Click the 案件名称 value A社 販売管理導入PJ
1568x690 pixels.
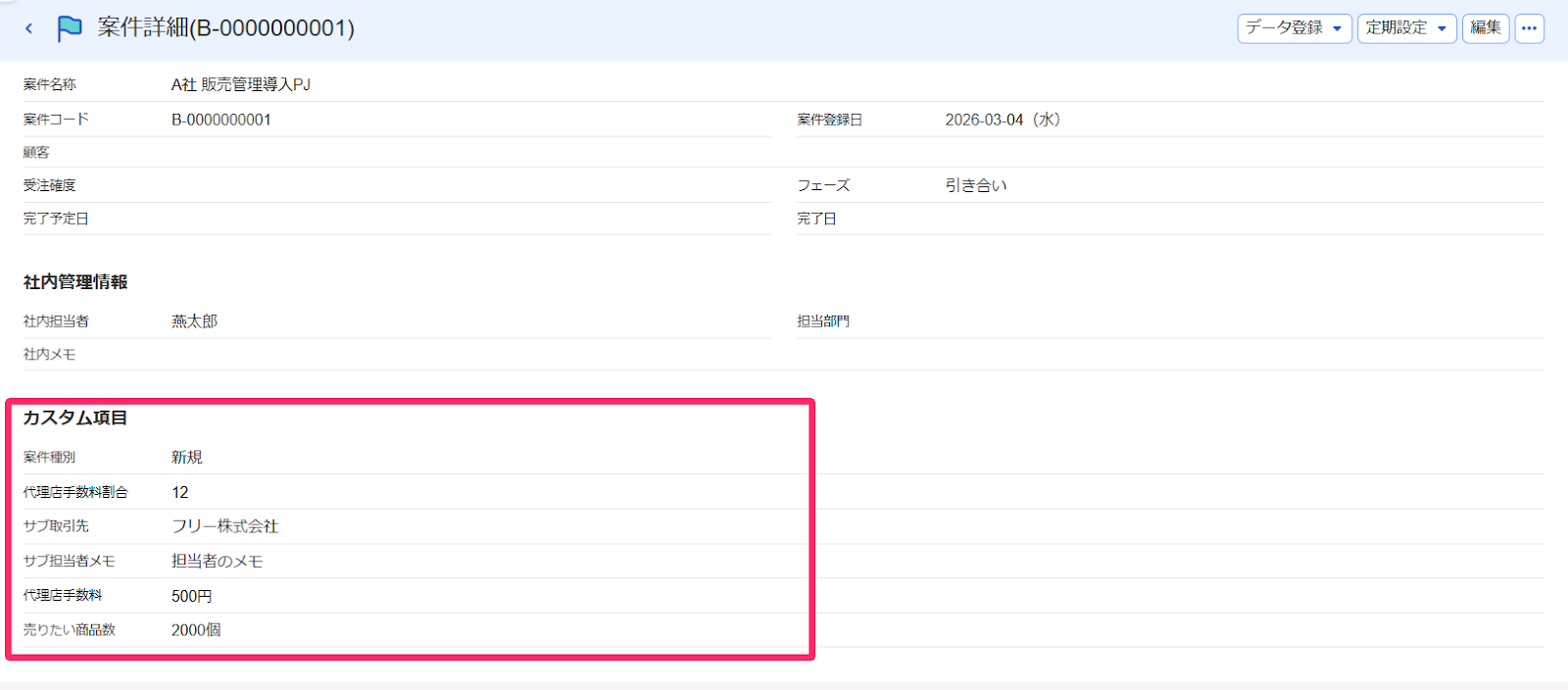point(241,85)
